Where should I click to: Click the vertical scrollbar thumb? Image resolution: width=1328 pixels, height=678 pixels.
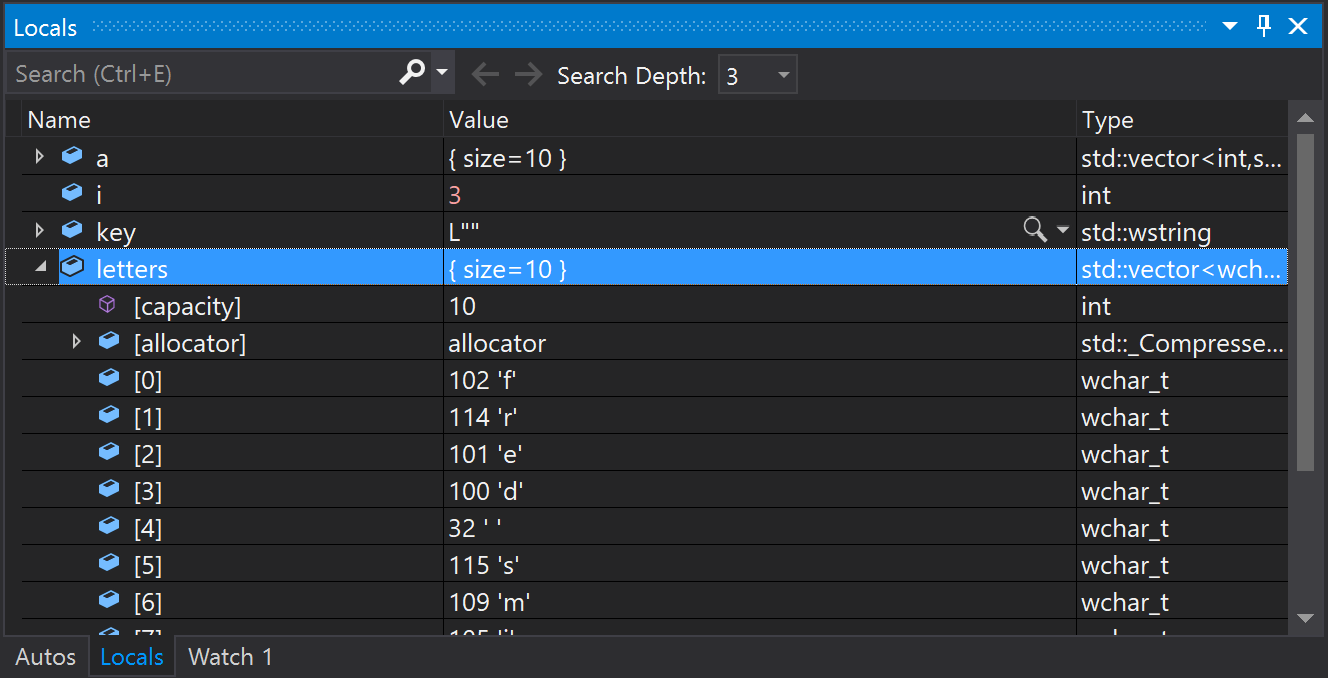[1306, 300]
